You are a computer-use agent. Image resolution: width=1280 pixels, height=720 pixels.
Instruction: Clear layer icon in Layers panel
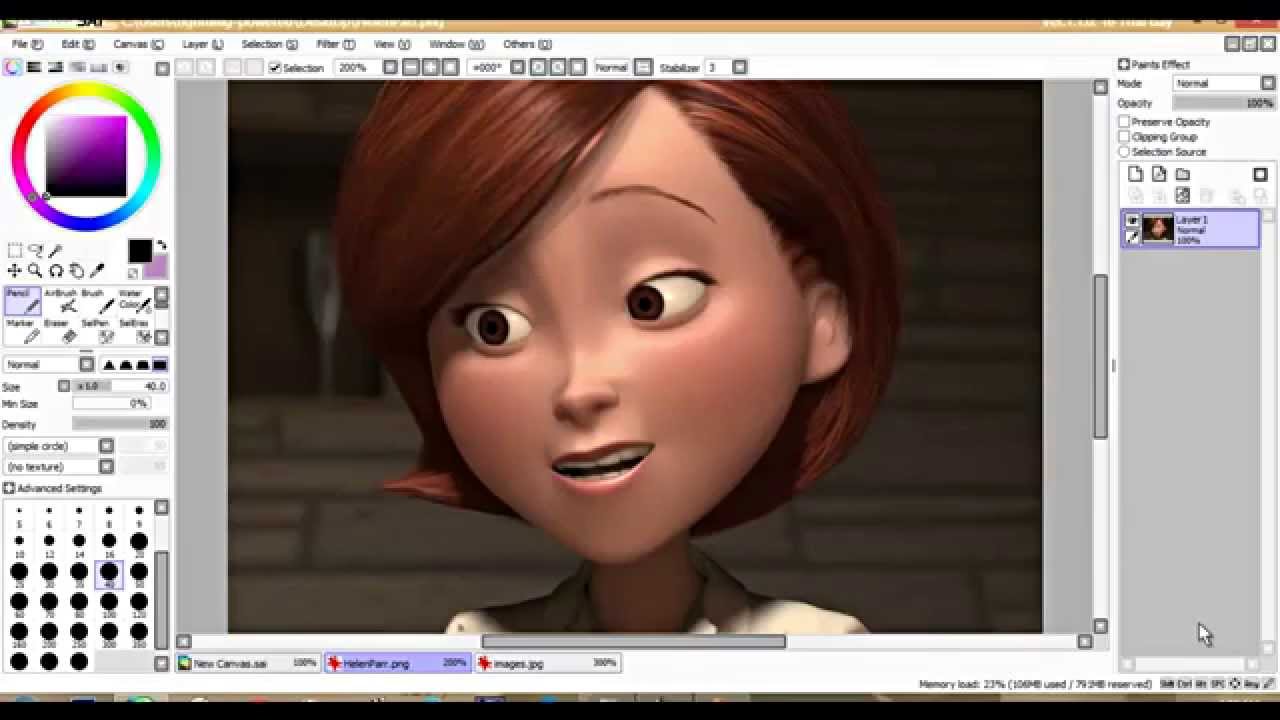tap(1182, 196)
